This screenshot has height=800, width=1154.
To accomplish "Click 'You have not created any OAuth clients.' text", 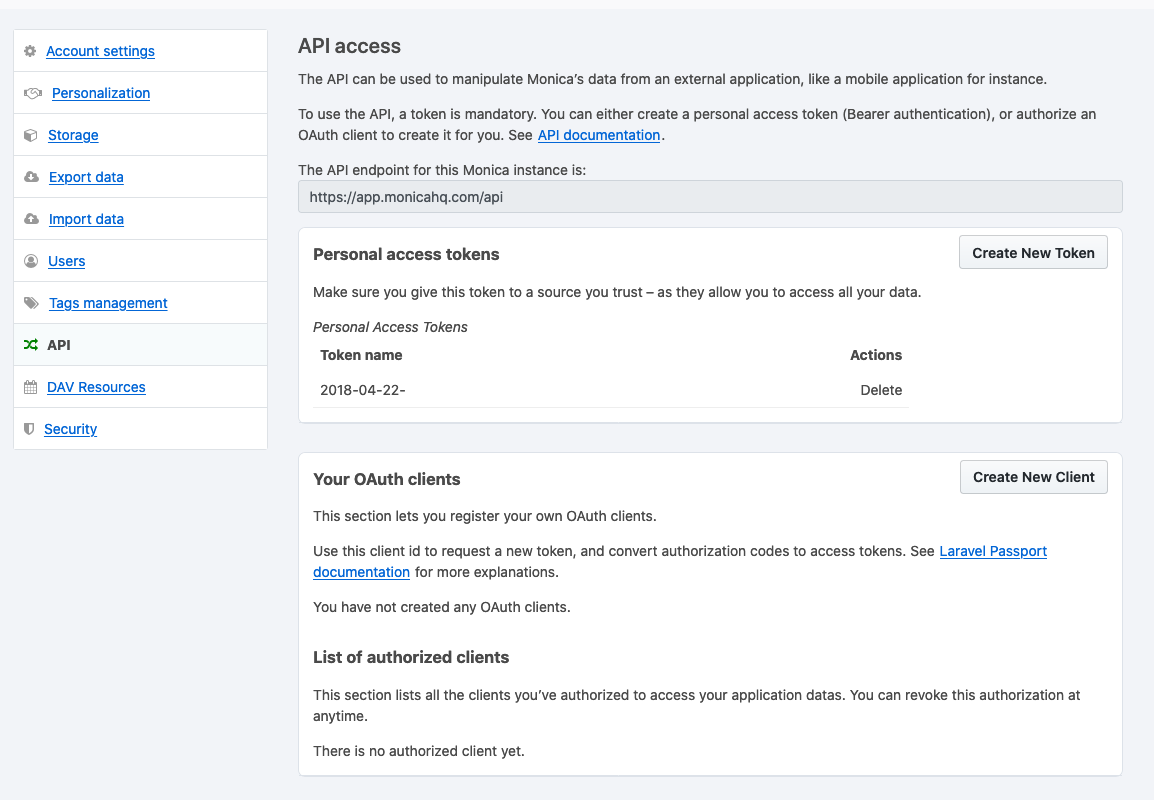I will (x=442, y=607).
